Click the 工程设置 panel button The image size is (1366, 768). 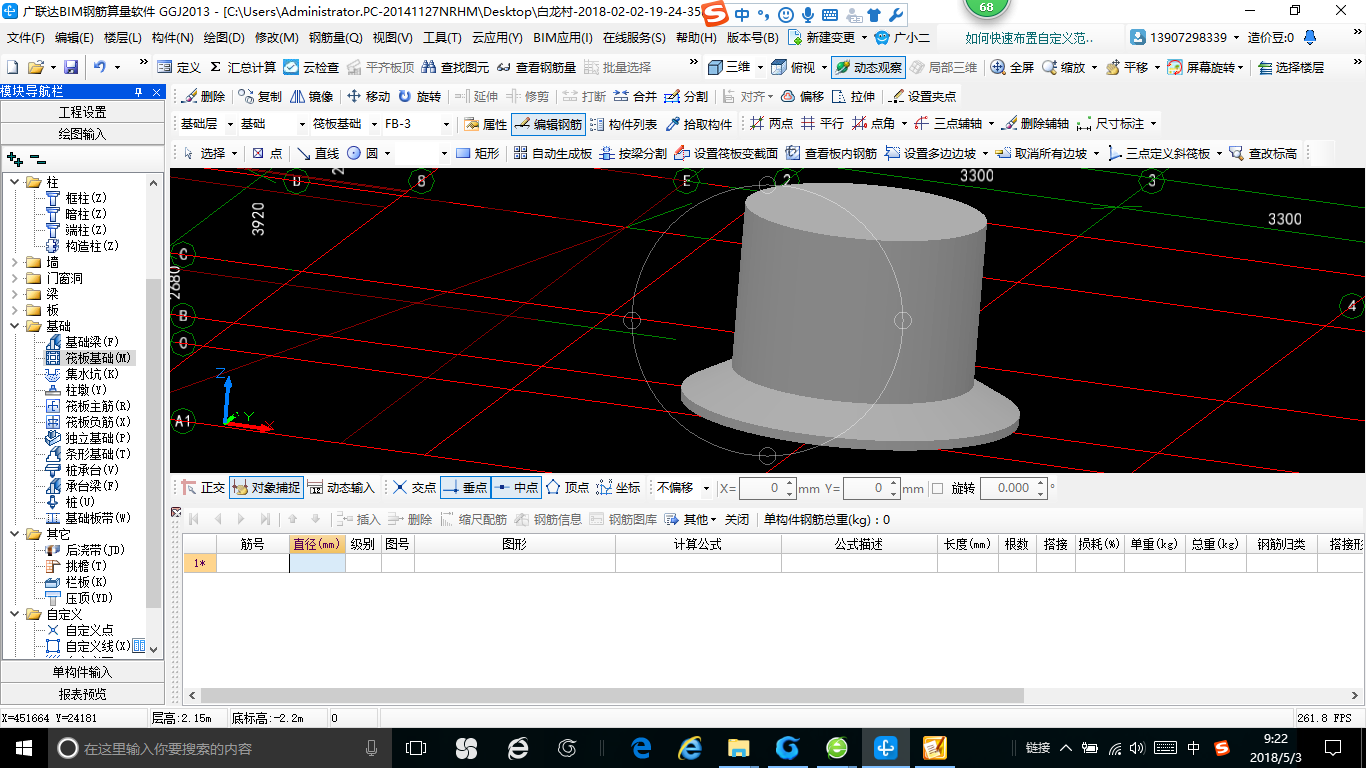(x=82, y=112)
